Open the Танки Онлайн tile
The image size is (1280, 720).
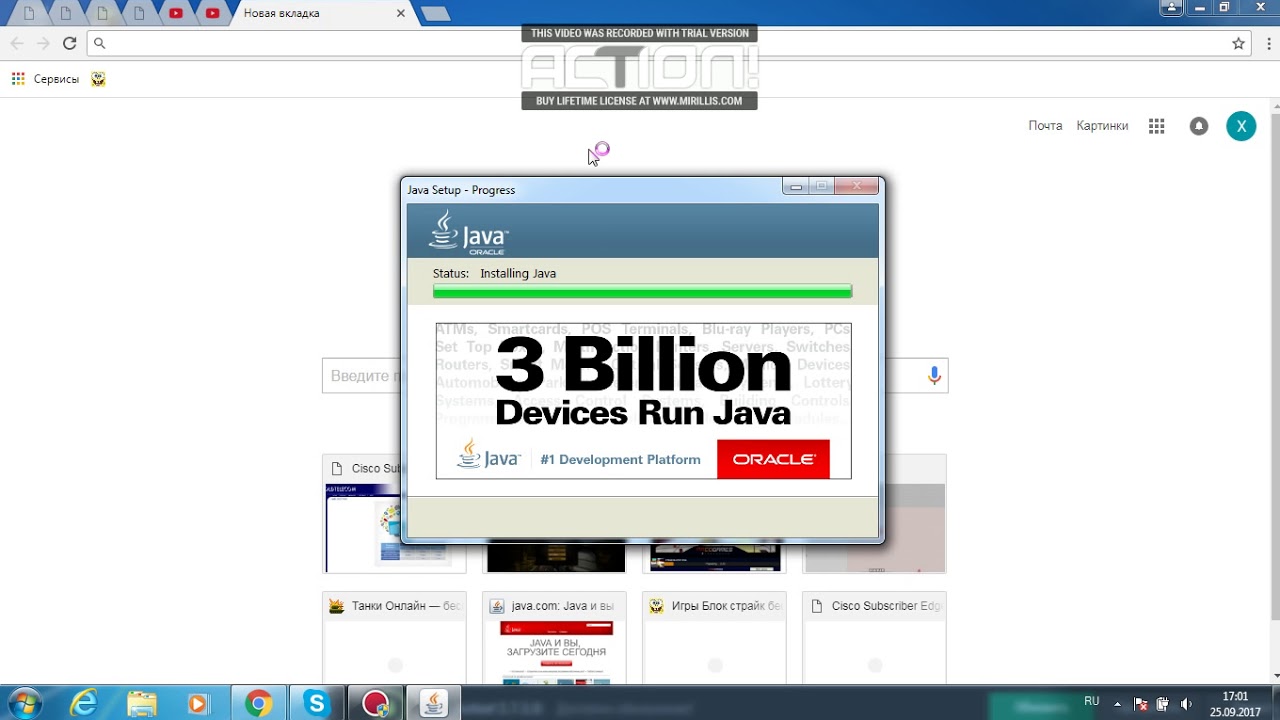395,638
